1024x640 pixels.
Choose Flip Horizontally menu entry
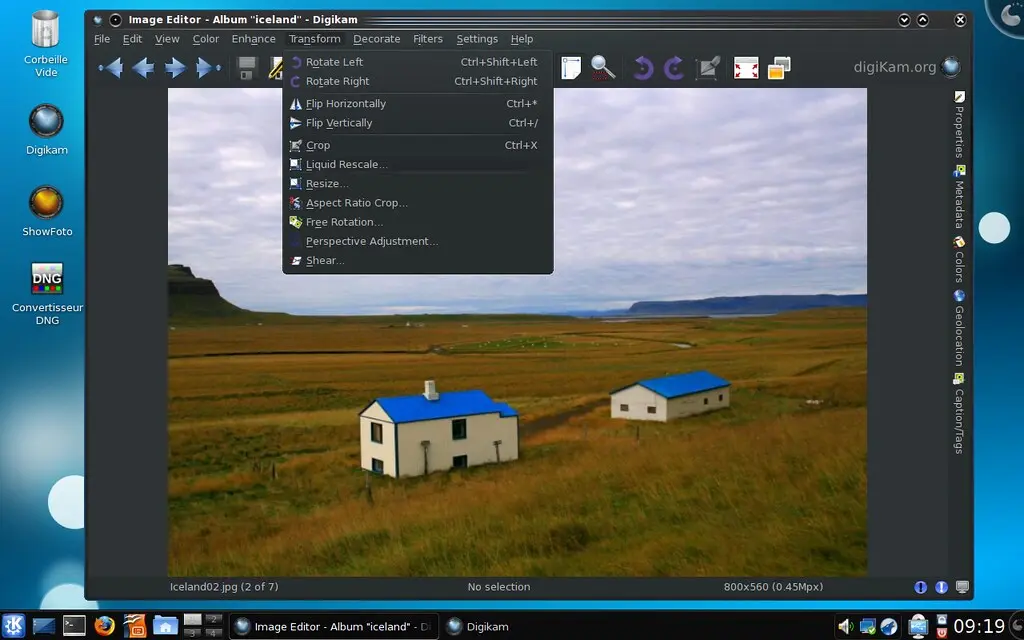[345, 104]
